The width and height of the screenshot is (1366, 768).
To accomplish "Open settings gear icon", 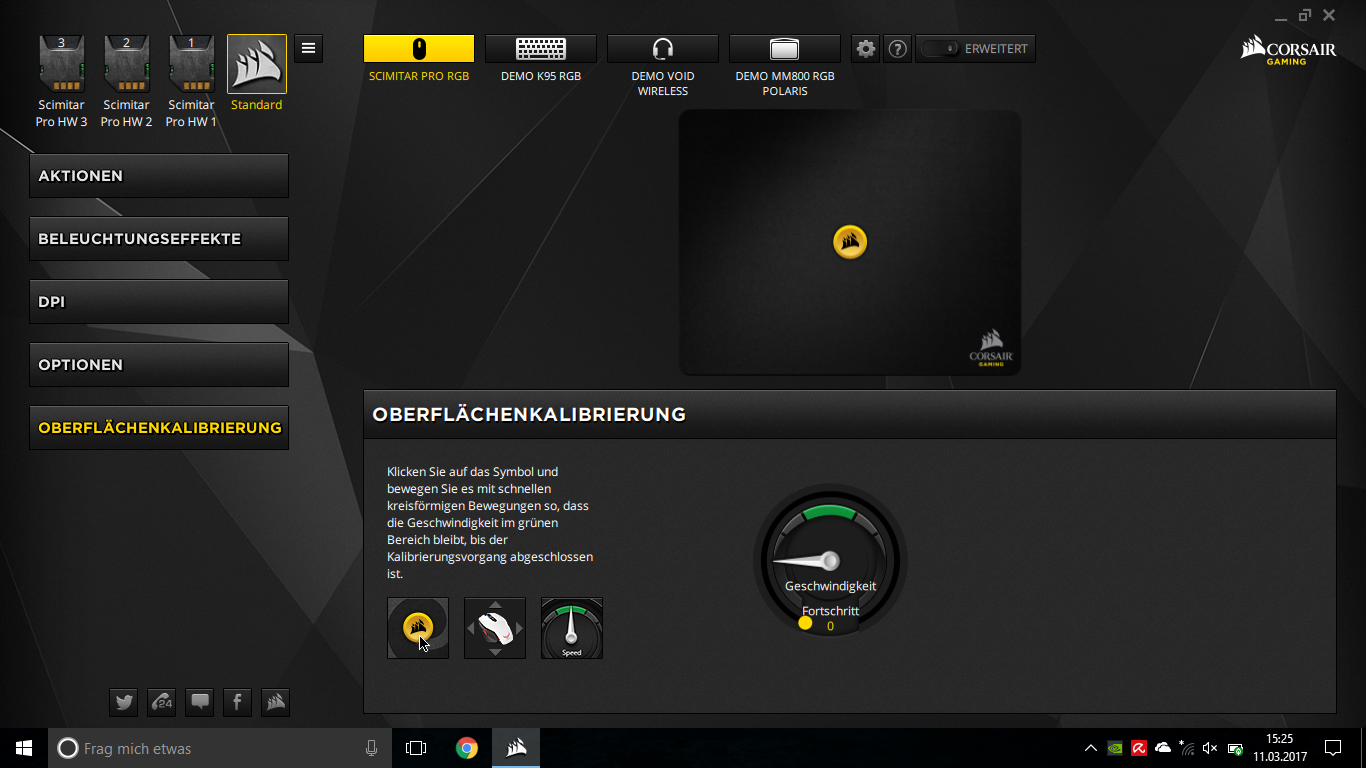I will [x=866, y=49].
